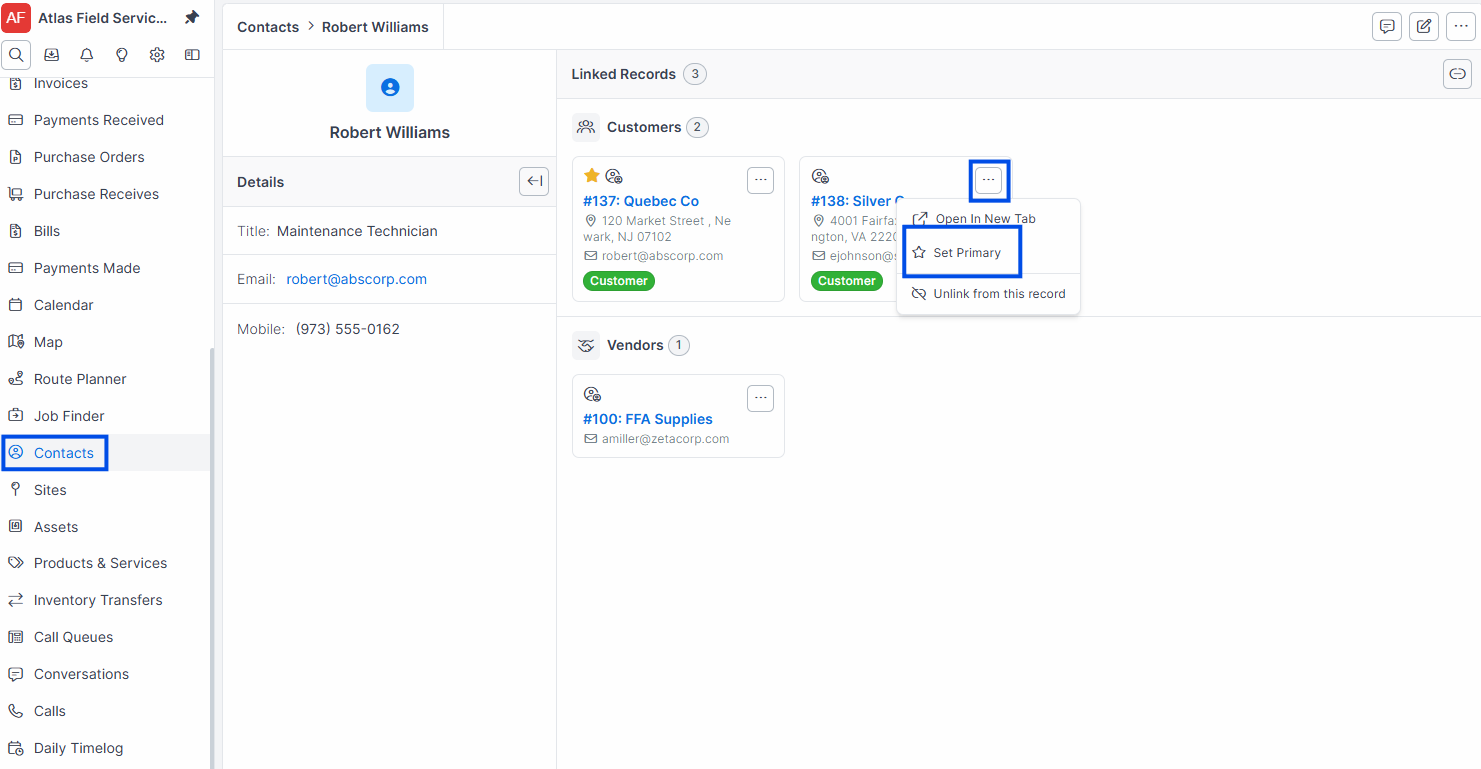1481x769 pixels.
Task: Choose Unlink from this record
Action: pyautogui.click(x=988, y=294)
